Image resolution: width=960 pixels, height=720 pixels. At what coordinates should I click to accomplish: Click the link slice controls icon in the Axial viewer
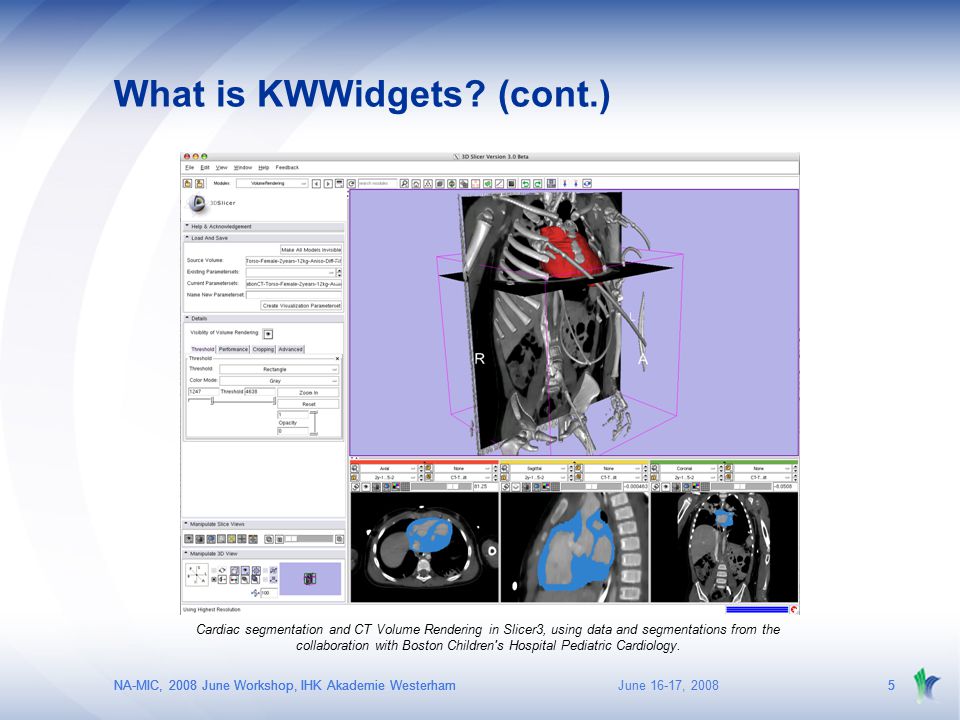[x=355, y=487]
